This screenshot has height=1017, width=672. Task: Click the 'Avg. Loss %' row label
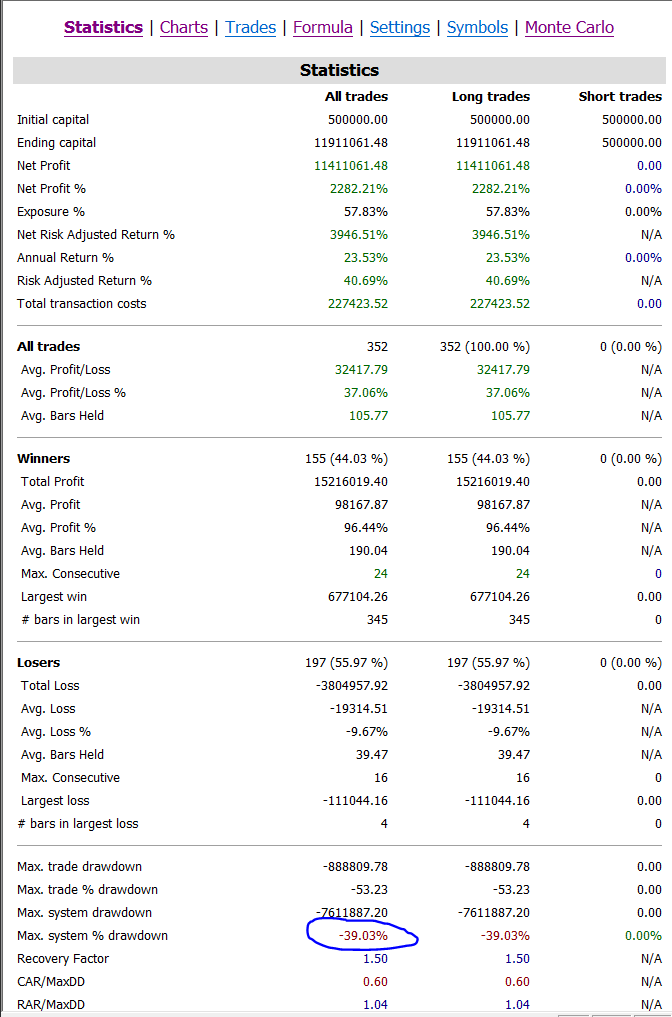[x=56, y=732]
